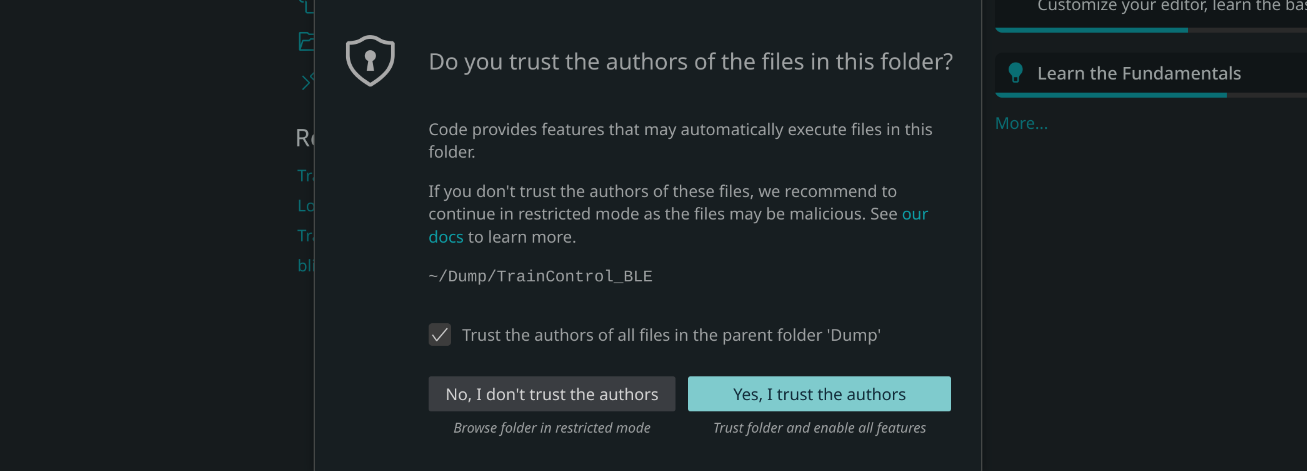Open the recent item starting with 'bl'

306,266
